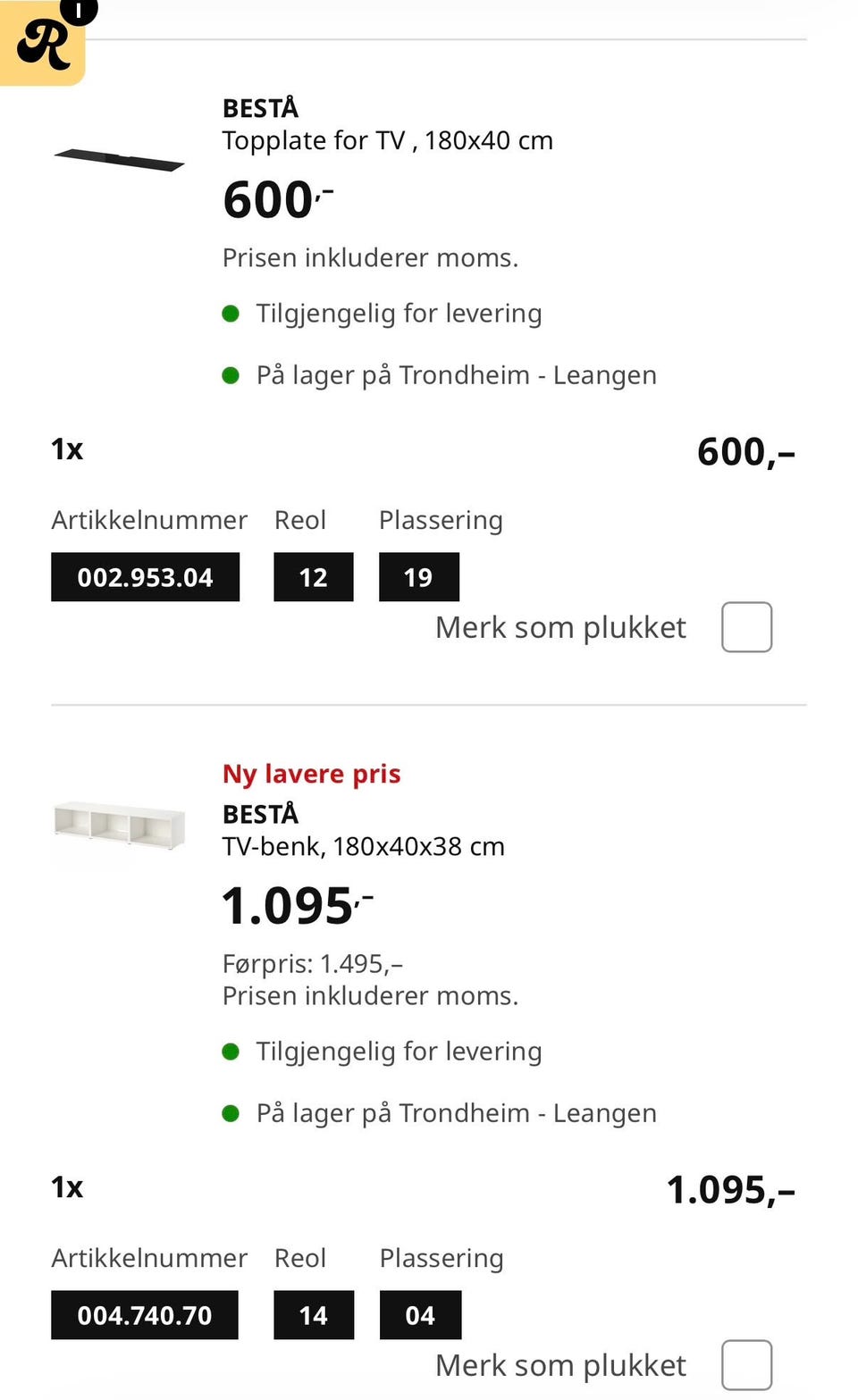Open the BESTÅ TV-benk 180x40x38 cm title

point(363,830)
